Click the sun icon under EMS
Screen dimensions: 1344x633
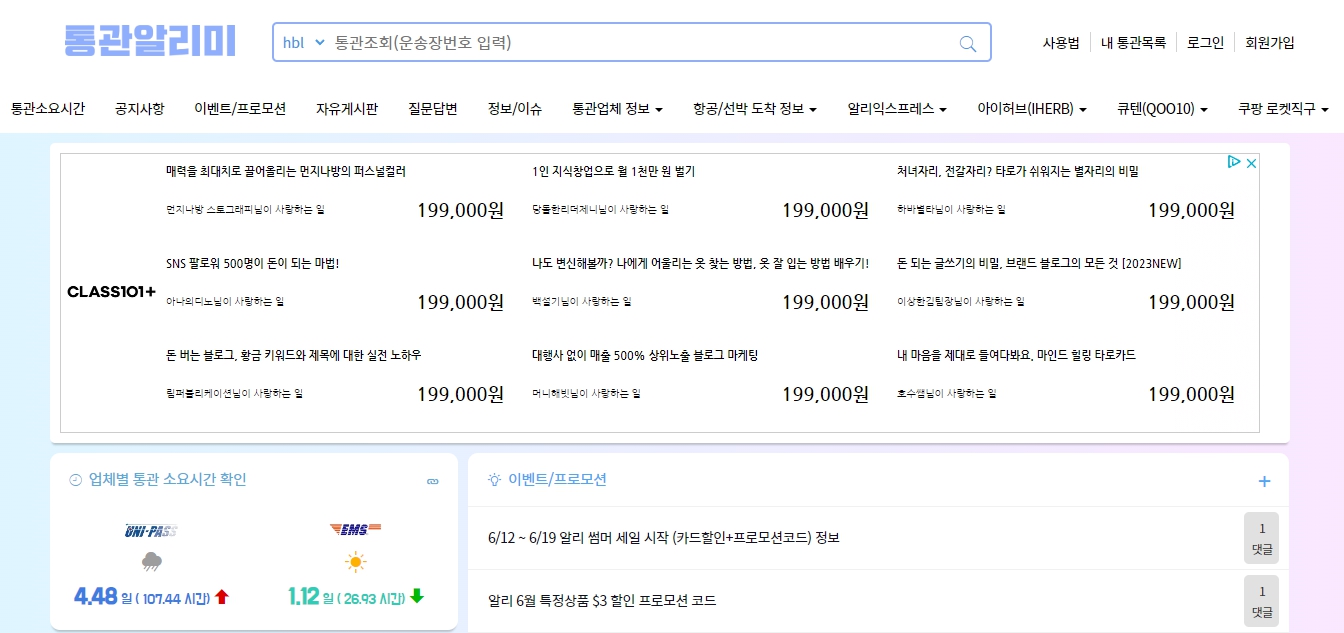tap(356, 562)
